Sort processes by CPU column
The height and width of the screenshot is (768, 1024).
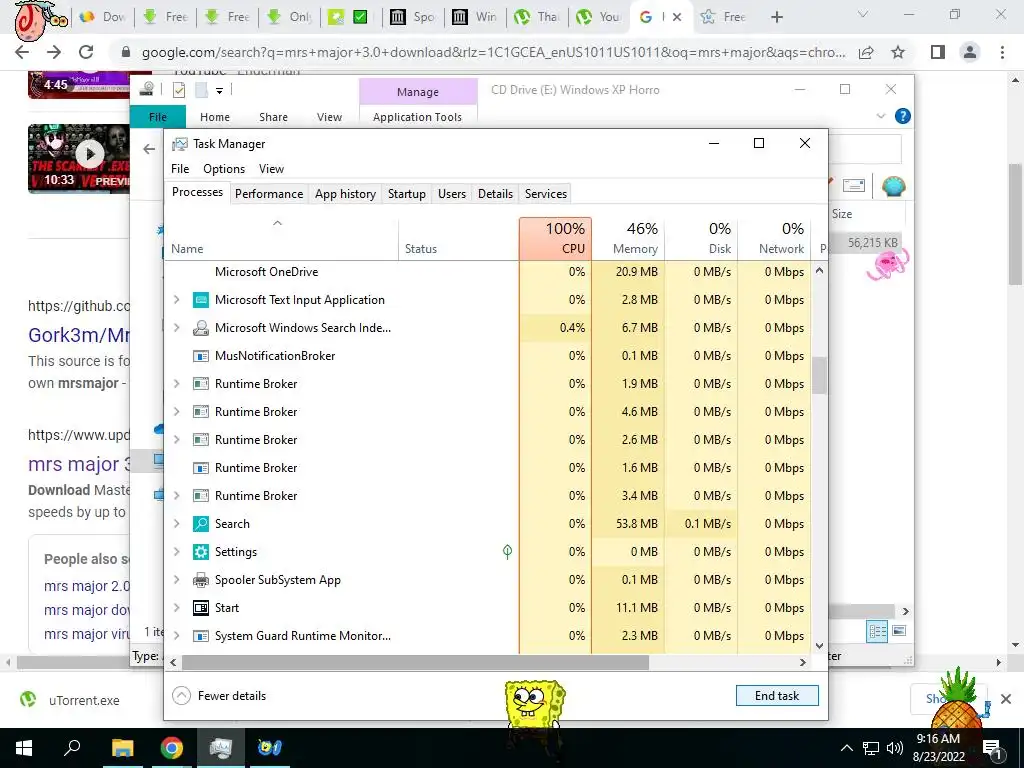pos(556,239)
